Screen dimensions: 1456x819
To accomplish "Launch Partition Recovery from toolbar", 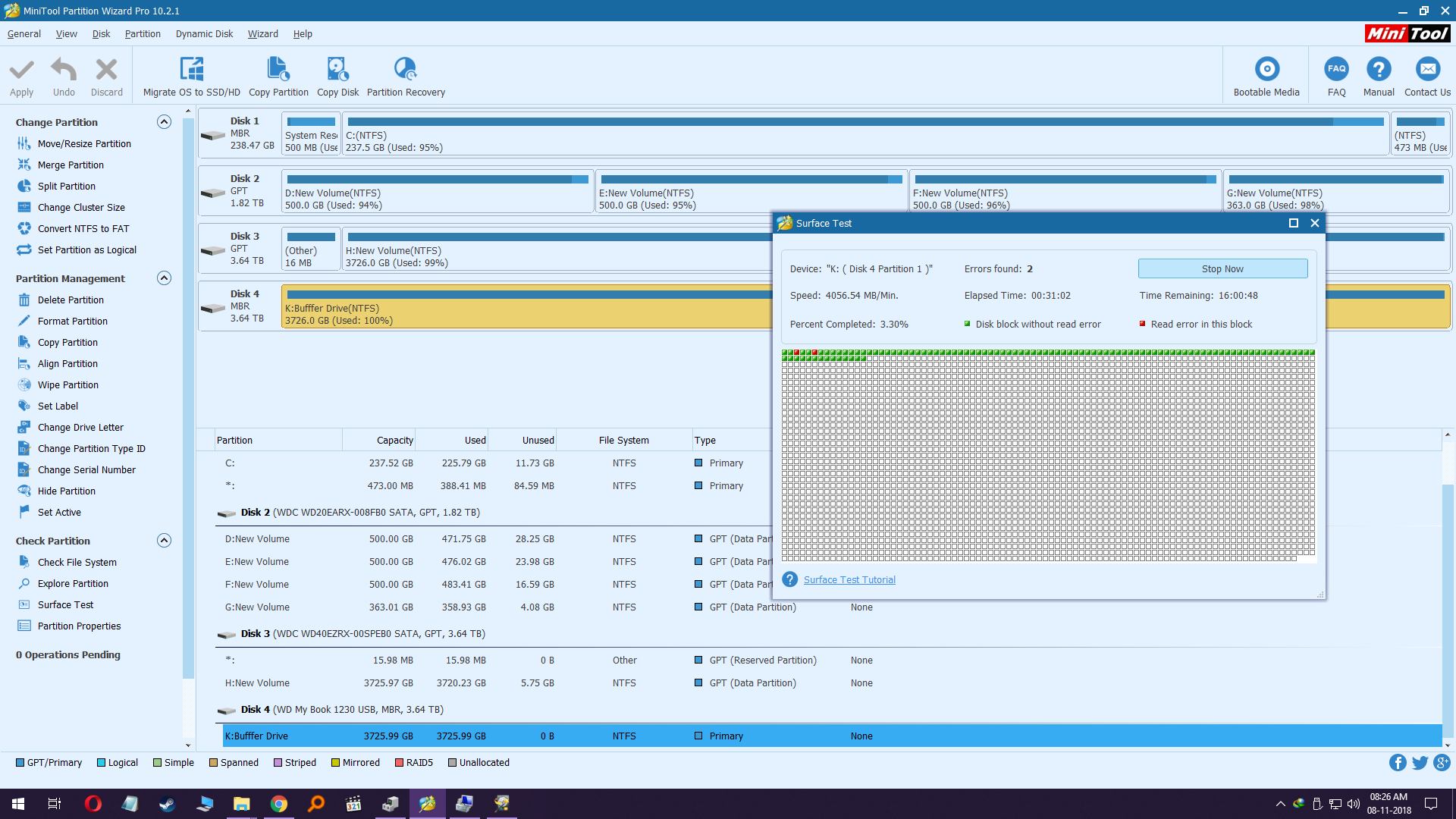I will (406, 75).
